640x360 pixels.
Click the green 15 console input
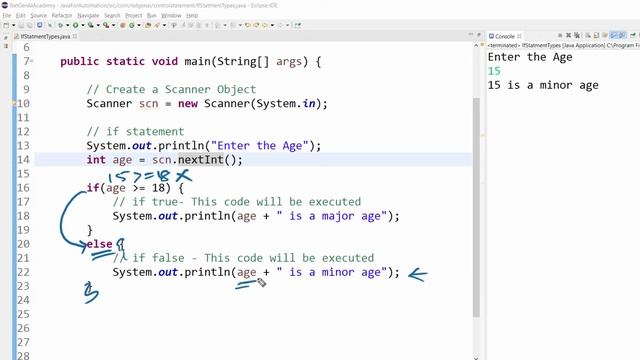click(494, 71)
